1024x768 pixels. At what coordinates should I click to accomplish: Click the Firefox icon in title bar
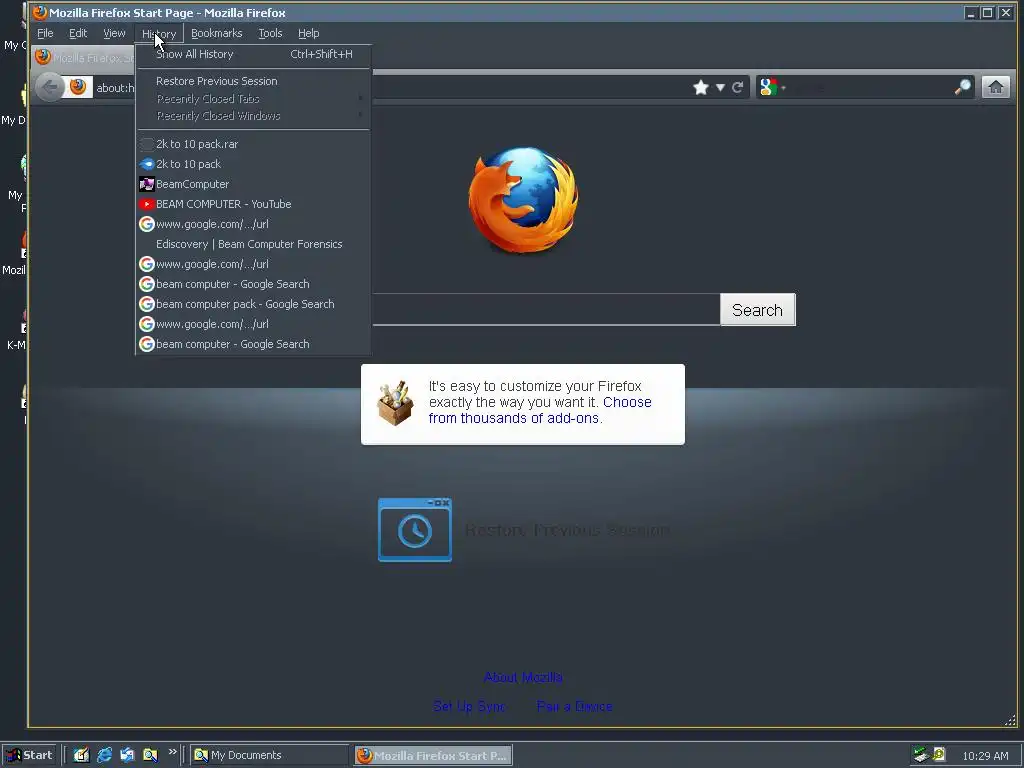pos(39,12)
